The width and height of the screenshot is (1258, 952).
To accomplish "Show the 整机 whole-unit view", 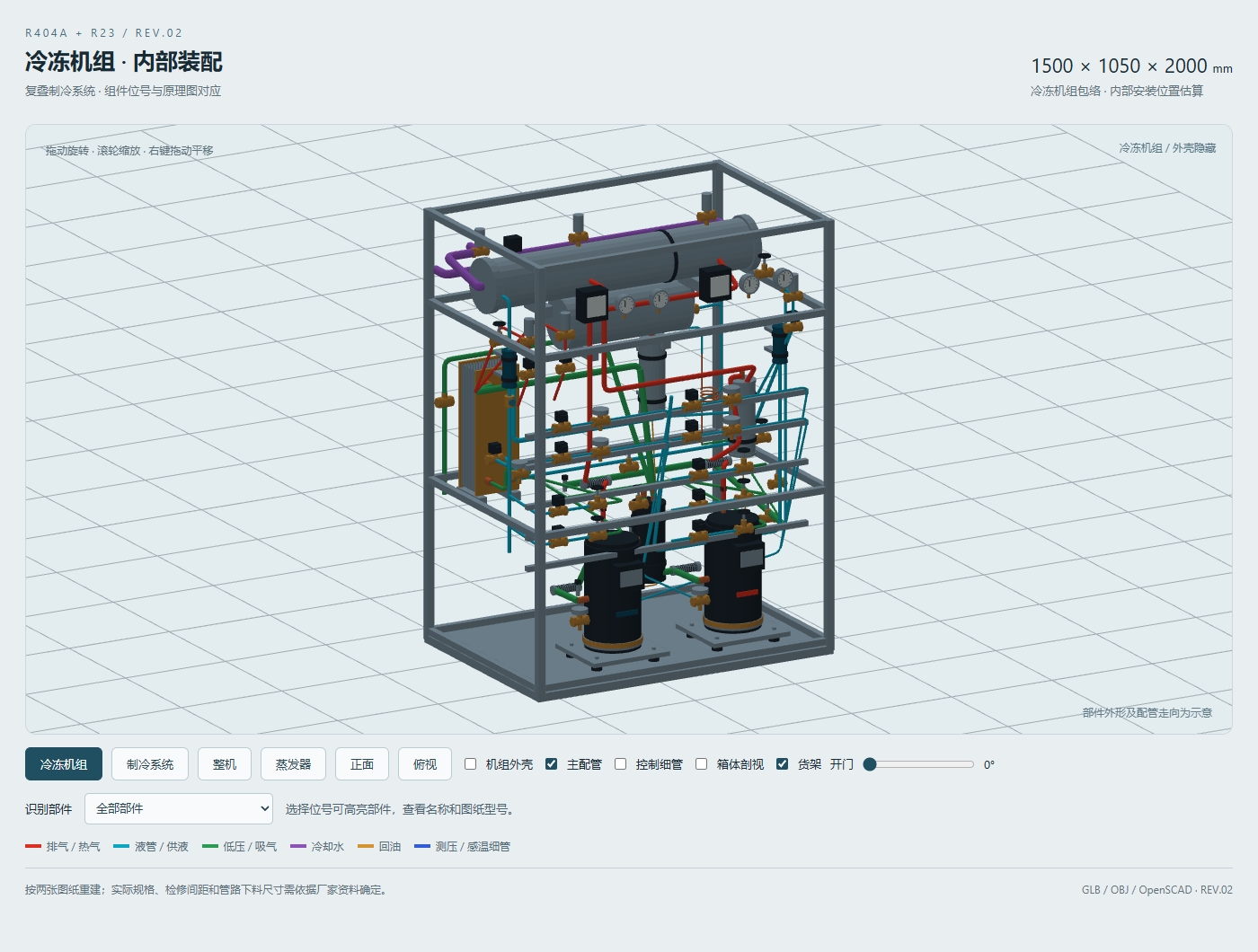I will click(x=225, y=764).
